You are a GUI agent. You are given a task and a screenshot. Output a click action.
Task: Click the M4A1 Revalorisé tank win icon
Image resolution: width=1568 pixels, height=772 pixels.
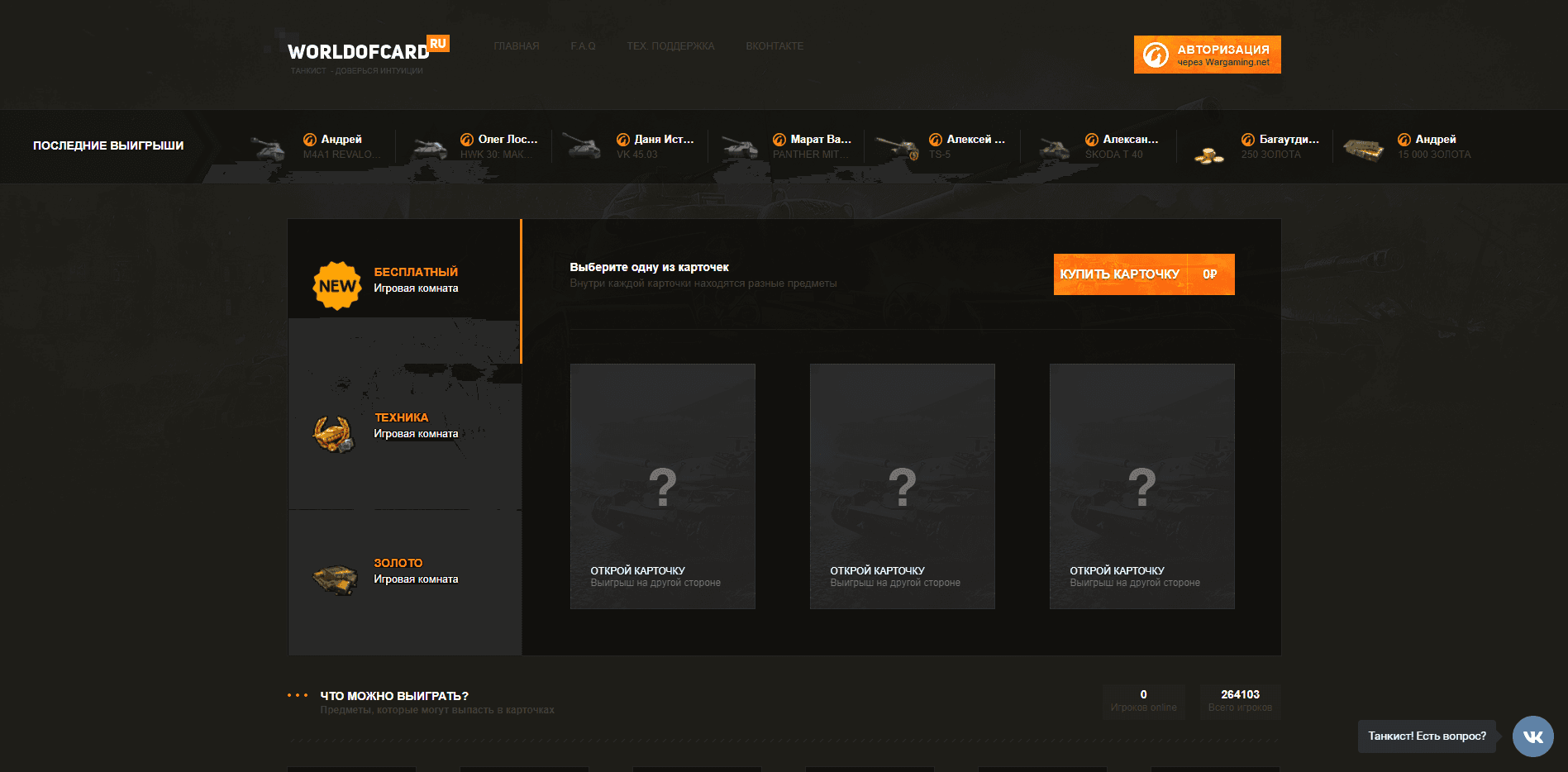coord(268,148)
